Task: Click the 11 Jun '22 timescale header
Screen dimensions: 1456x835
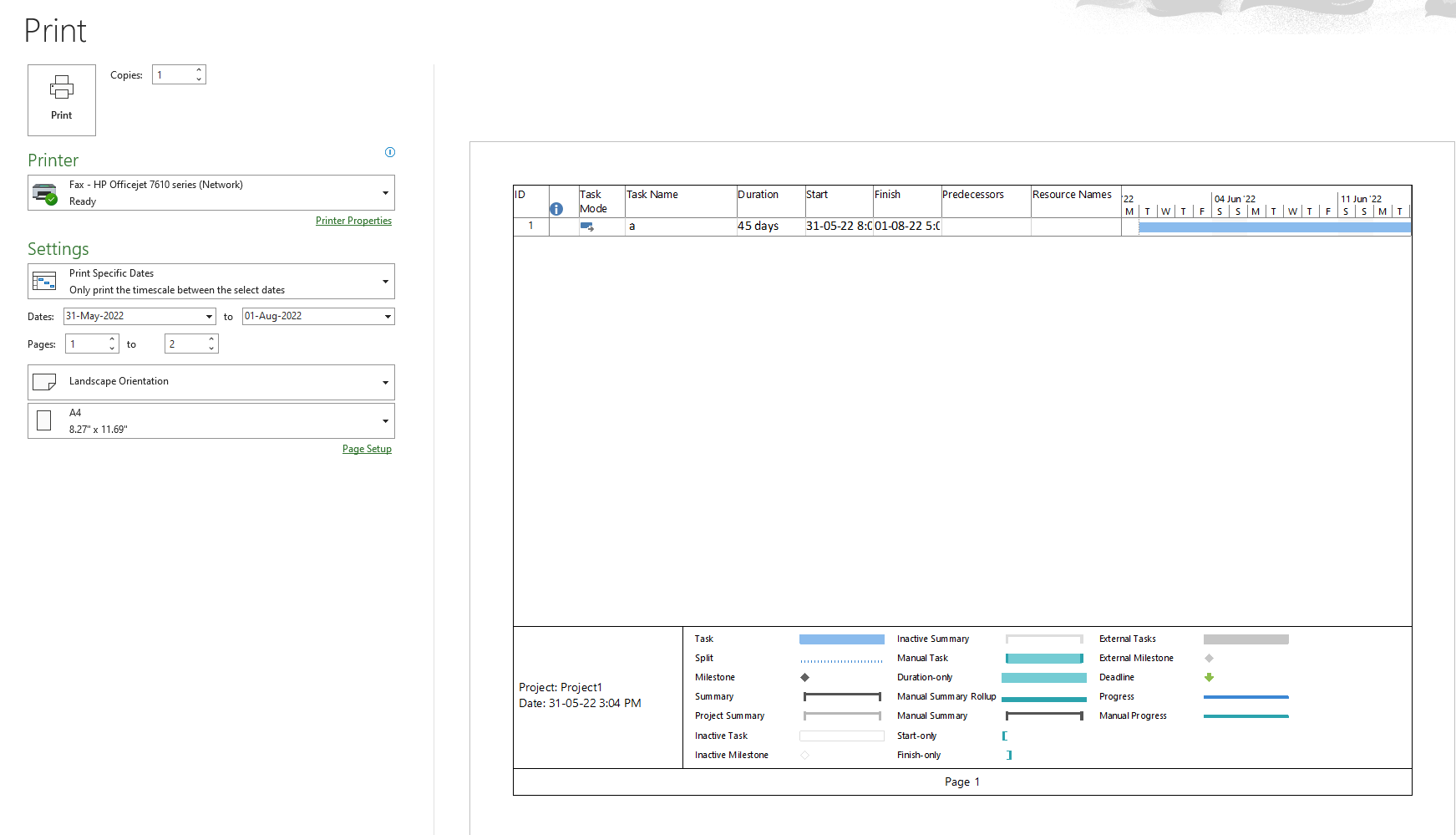Action: [x=1362, y=199]
